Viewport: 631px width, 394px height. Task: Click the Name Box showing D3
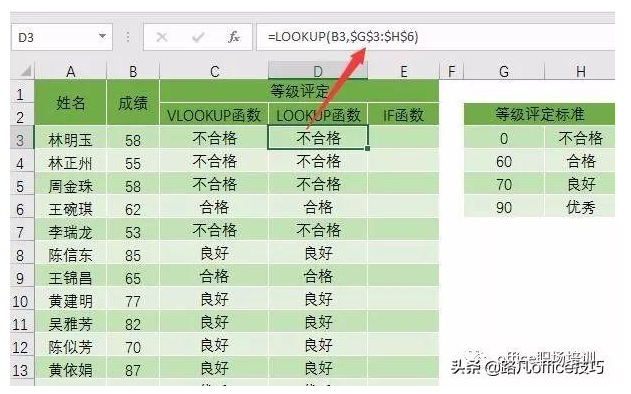(61, 37)
